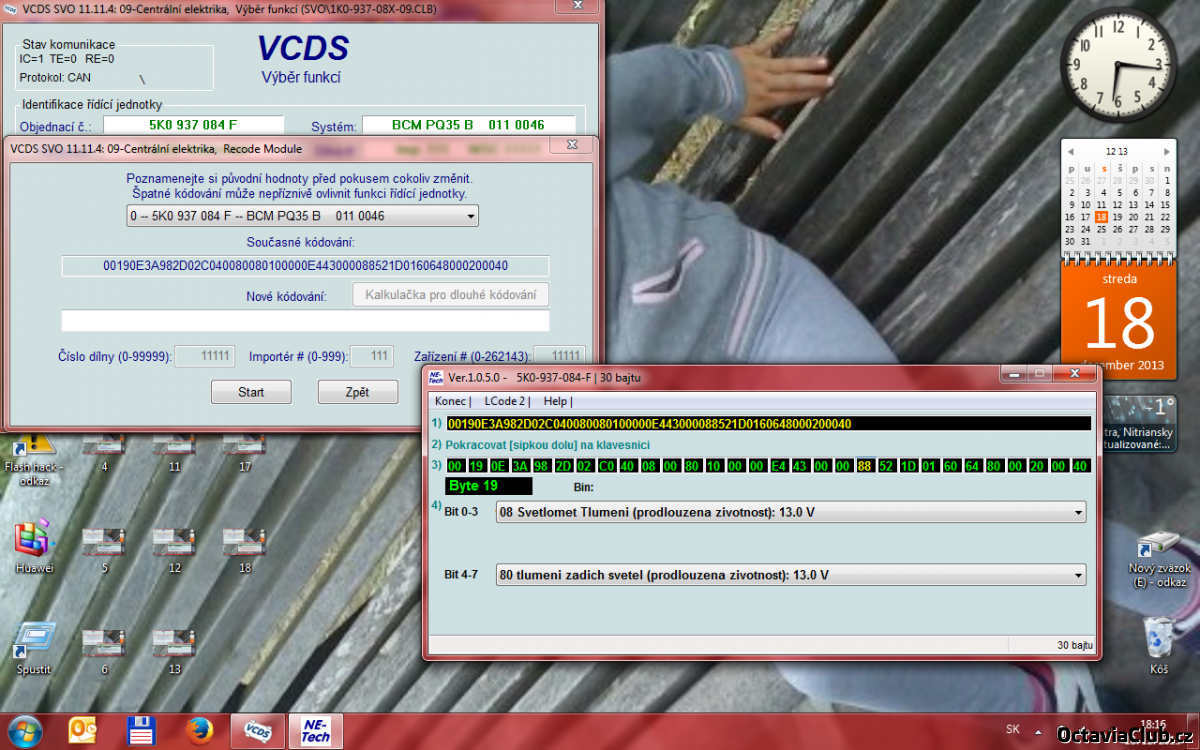1200x750 pixels.
Task: Click the NE-Tech taskbar button
Action: pos(315,731)
